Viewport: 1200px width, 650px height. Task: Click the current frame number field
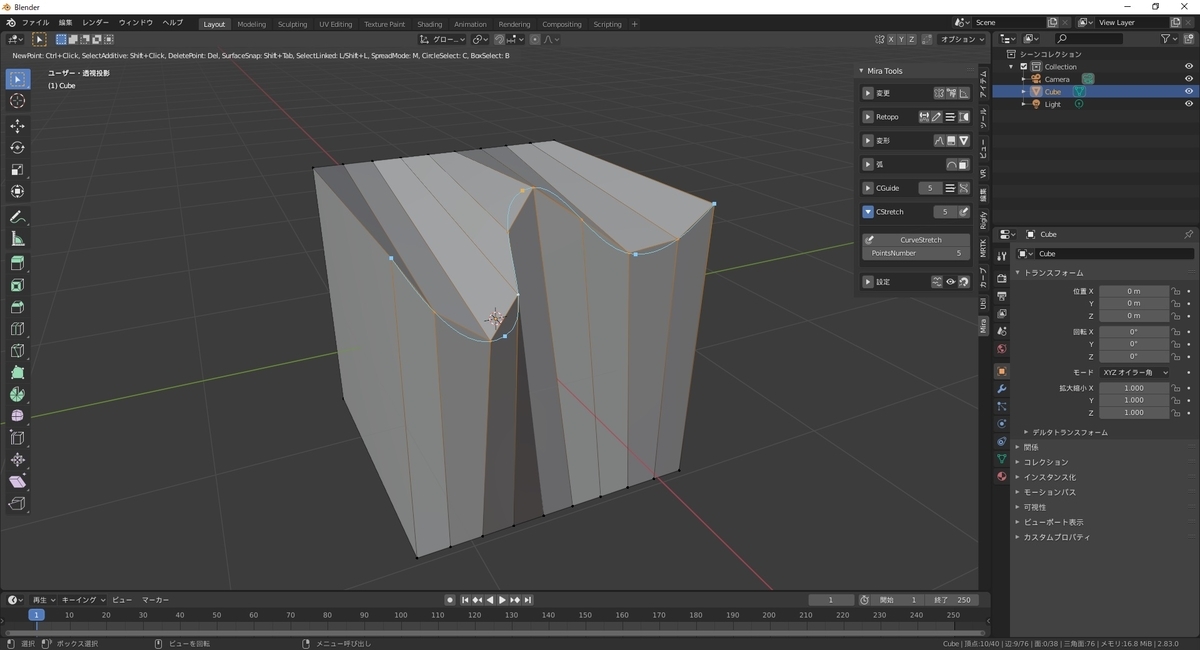coord(832,600)
